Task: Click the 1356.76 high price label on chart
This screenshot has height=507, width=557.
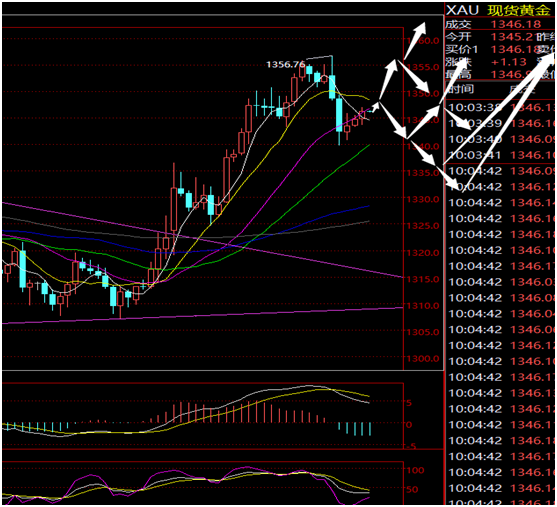Action: [286, 64]
